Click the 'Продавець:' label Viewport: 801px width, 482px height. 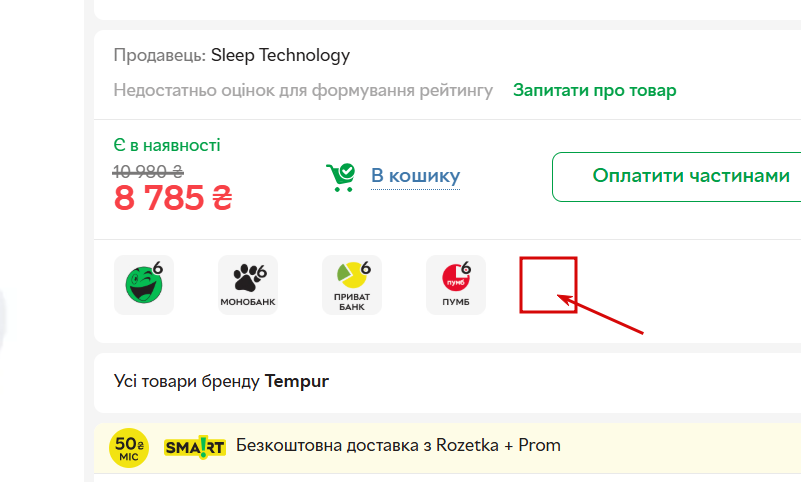point(159,55)
